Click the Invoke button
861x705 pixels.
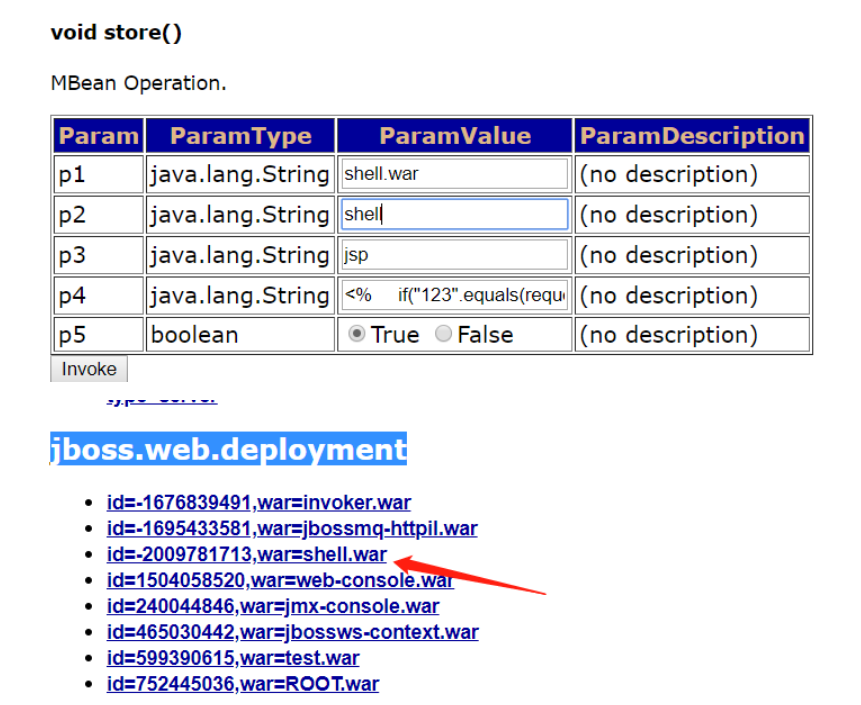pos(89,368)
